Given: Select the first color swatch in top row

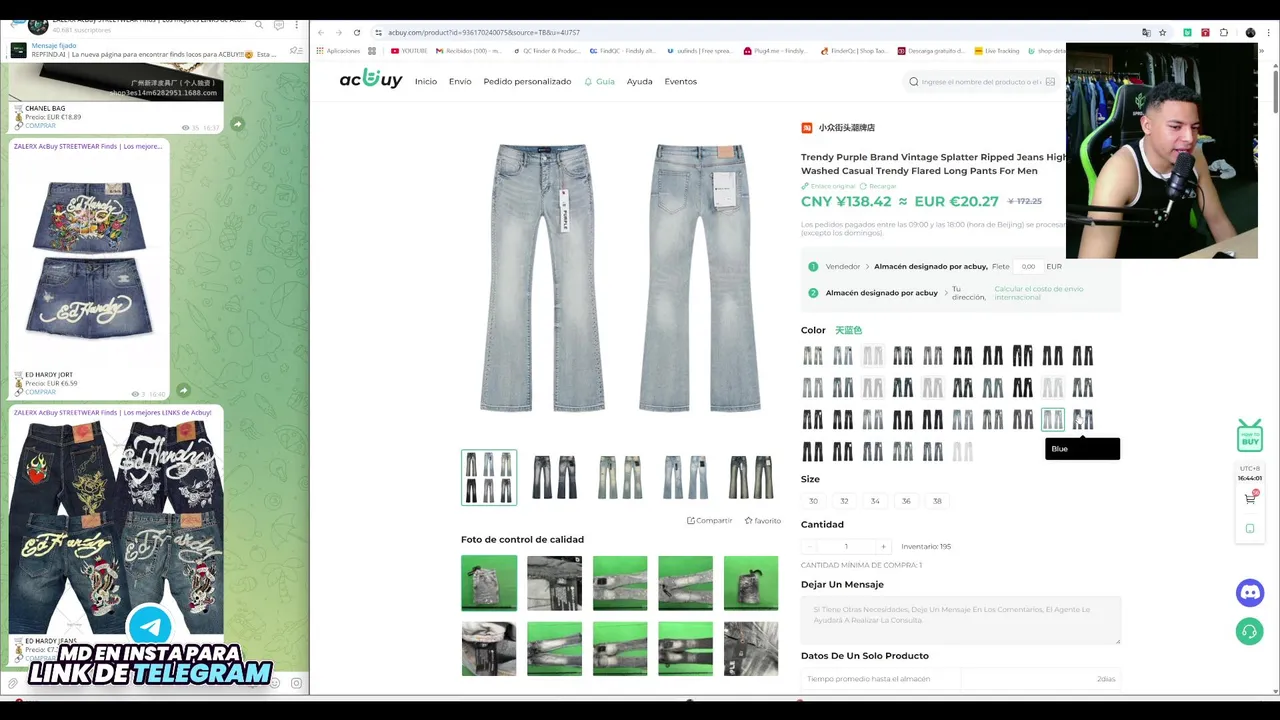Looking at the screenshot, I should (812, 356).
